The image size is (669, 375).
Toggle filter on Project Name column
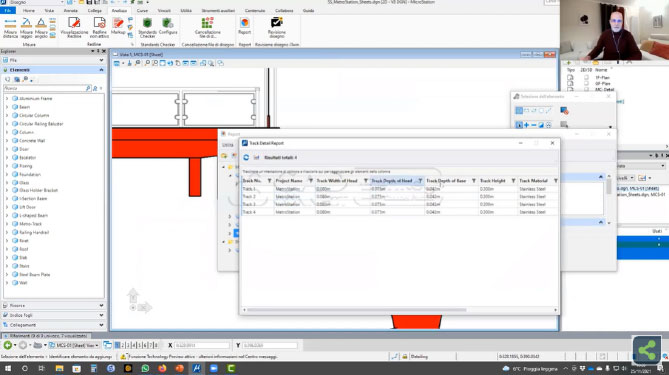(311, 181)
